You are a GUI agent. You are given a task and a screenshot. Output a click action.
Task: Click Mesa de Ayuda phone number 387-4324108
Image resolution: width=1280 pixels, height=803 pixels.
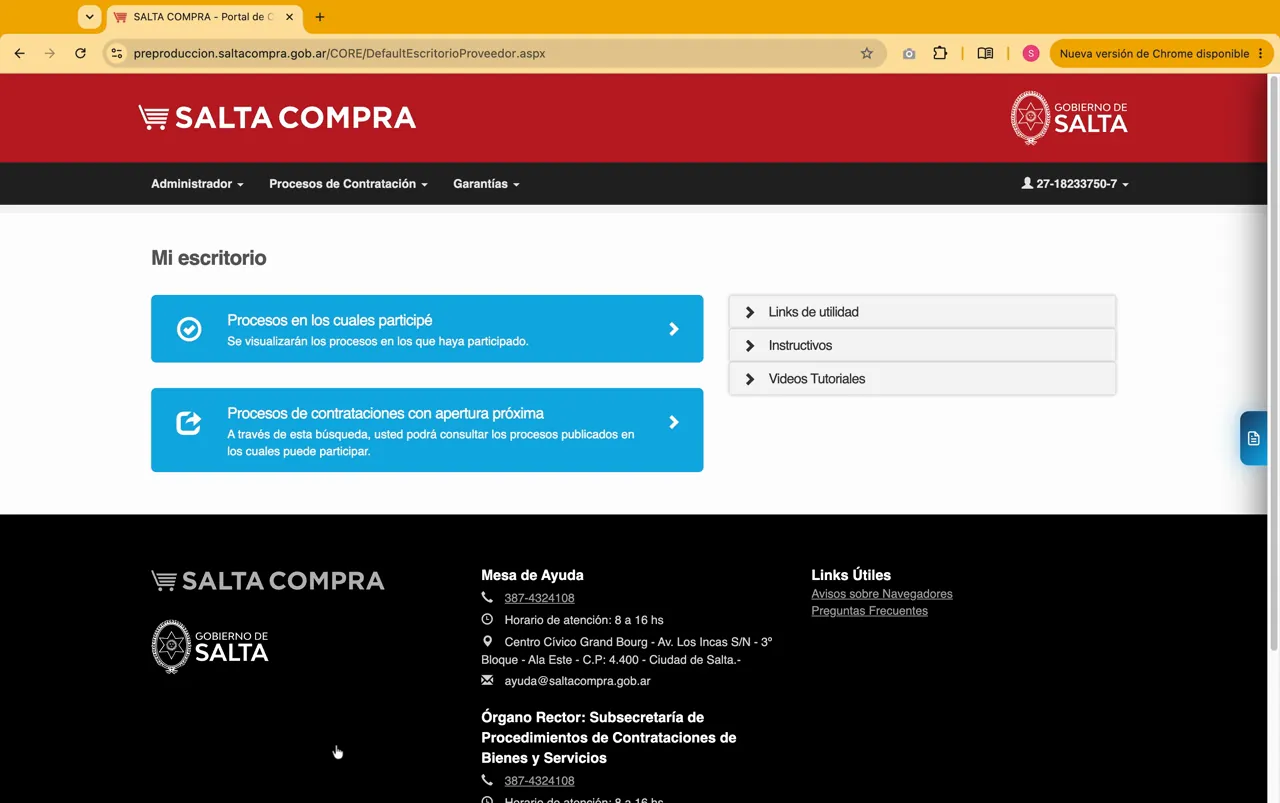539,598
